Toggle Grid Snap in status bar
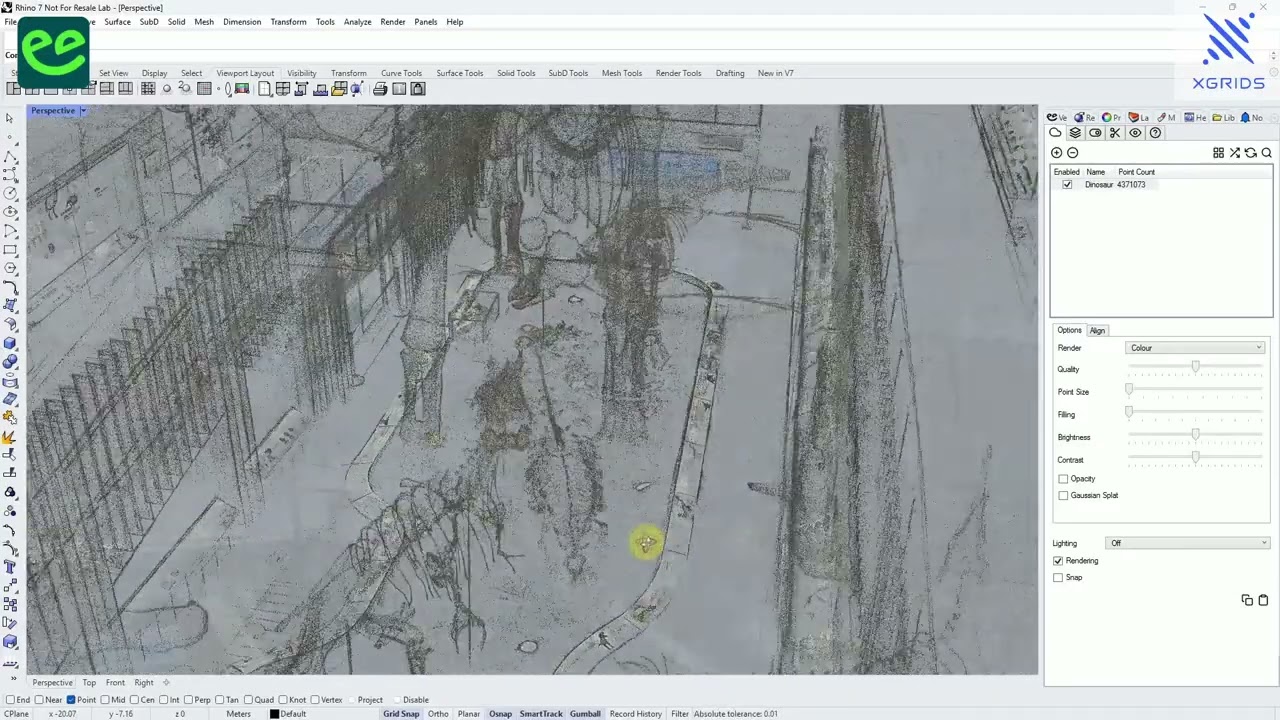 coord(401,714)
